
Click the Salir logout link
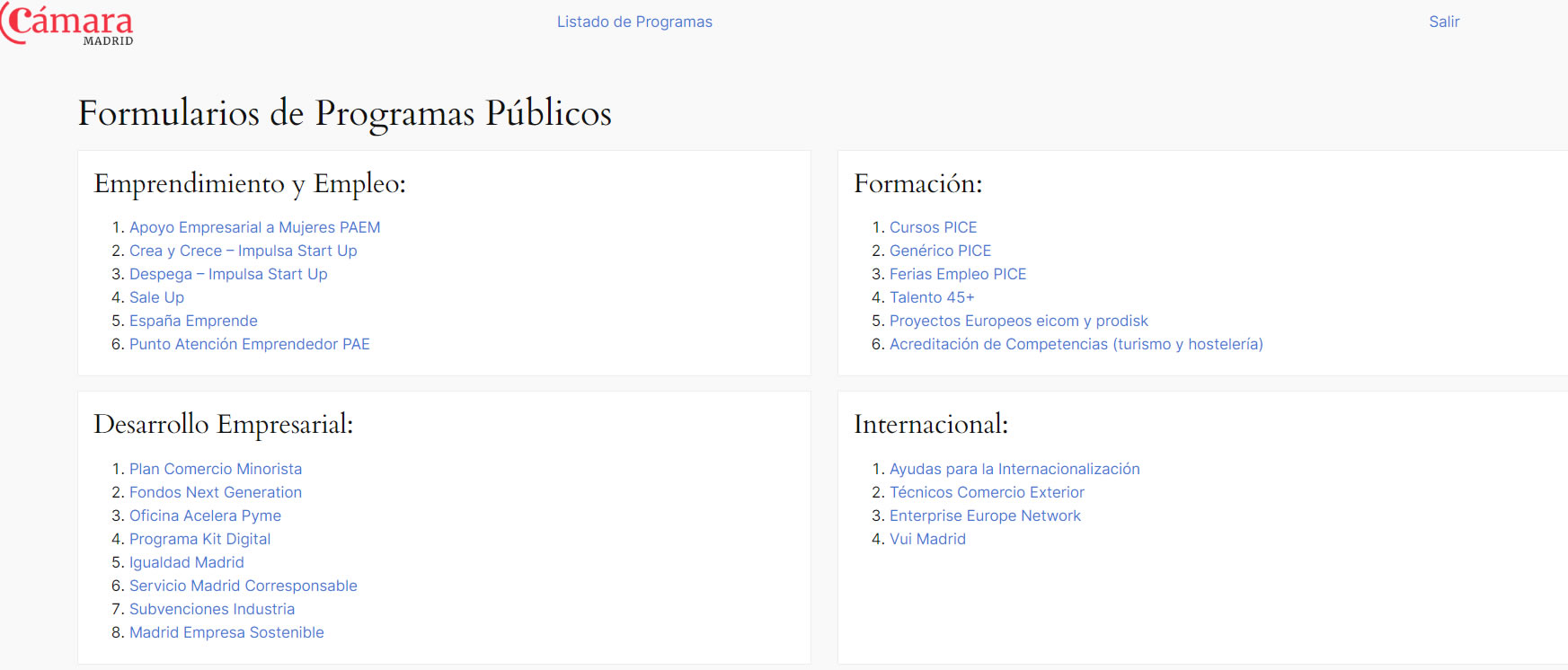1444,22
